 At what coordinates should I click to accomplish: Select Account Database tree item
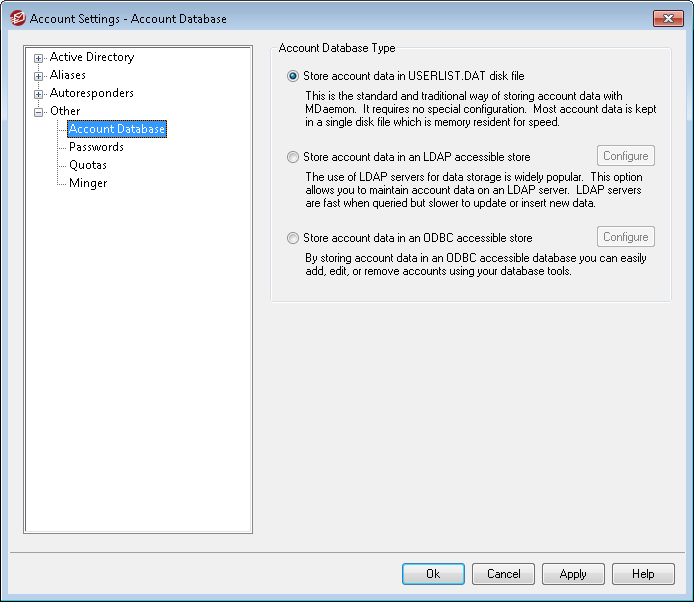117,129
